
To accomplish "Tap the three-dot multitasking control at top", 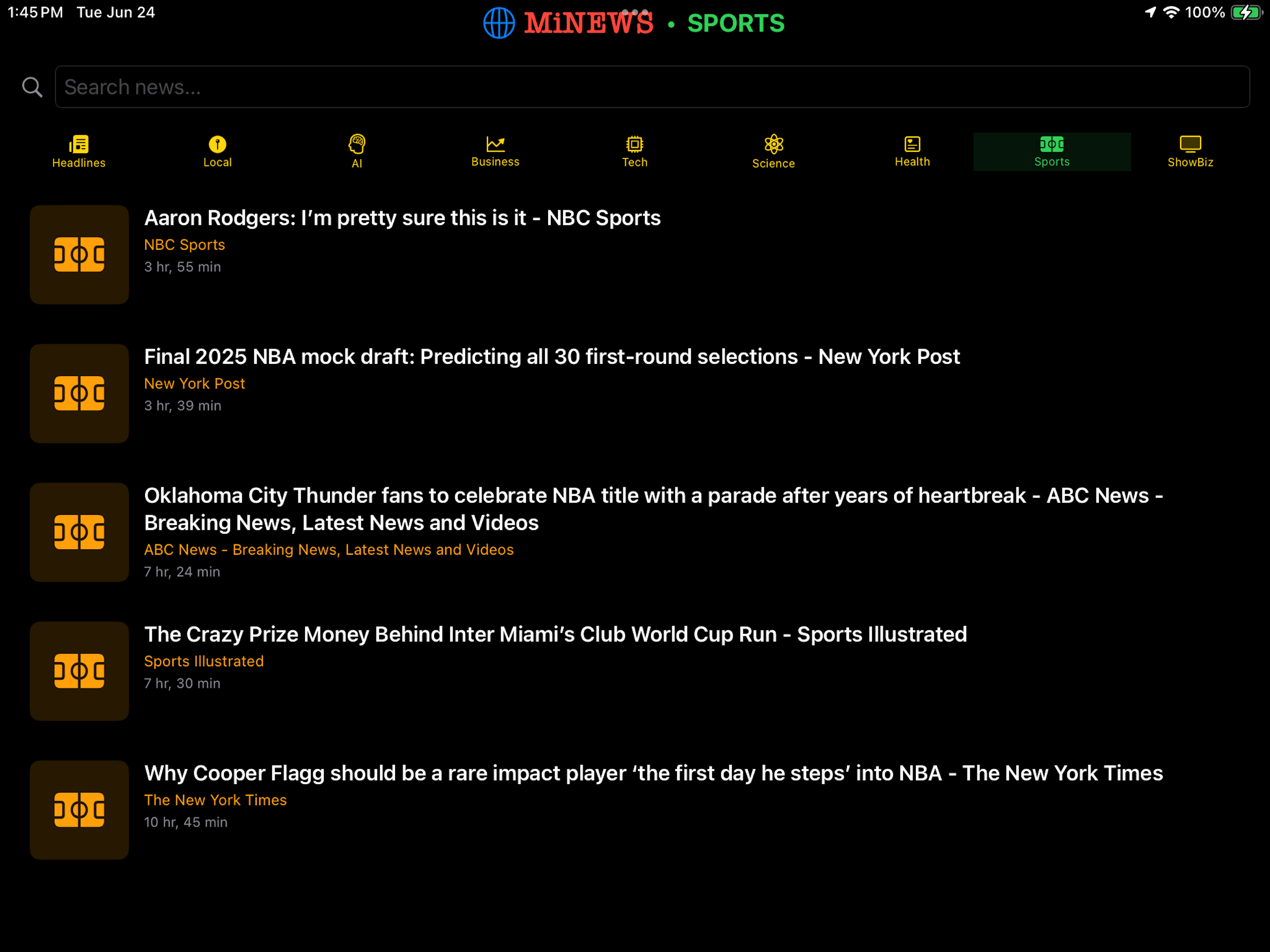I will [635, 12].
